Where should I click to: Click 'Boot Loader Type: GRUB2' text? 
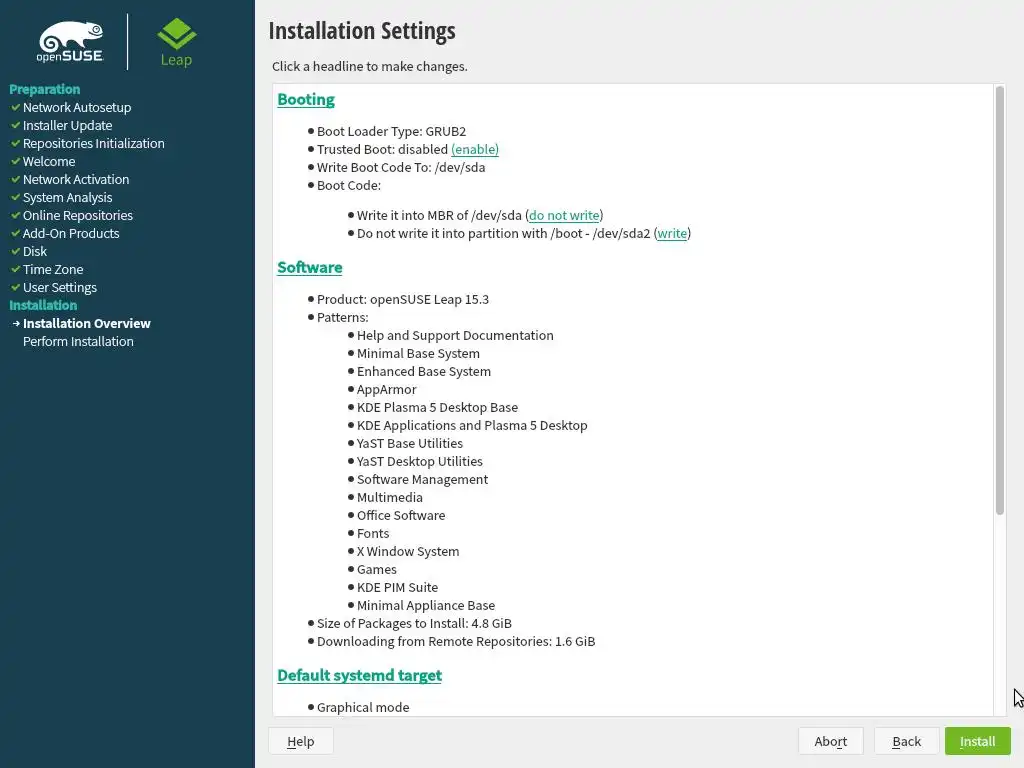391,131
